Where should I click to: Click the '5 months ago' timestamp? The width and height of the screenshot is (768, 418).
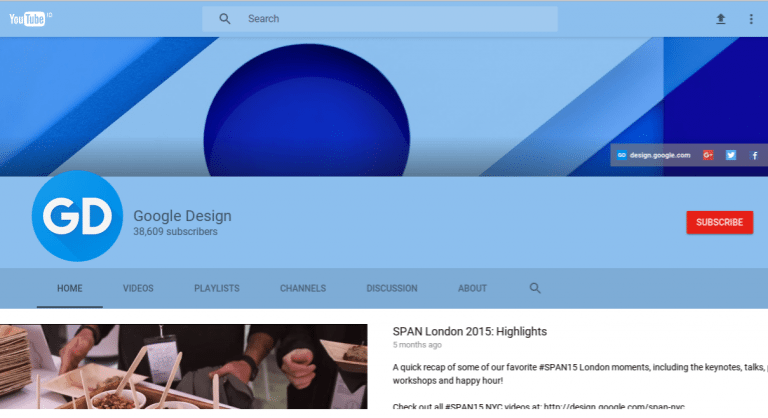click(x=417, y=345)
